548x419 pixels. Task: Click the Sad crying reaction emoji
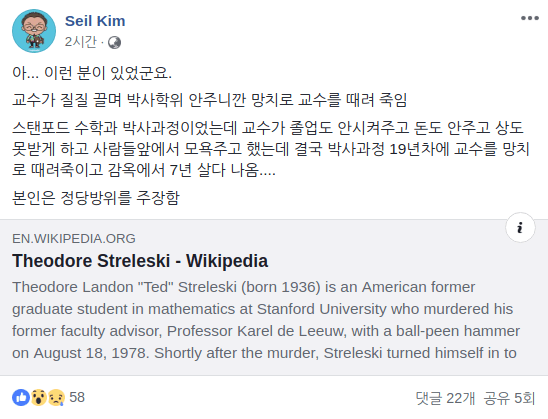[56, 397]
